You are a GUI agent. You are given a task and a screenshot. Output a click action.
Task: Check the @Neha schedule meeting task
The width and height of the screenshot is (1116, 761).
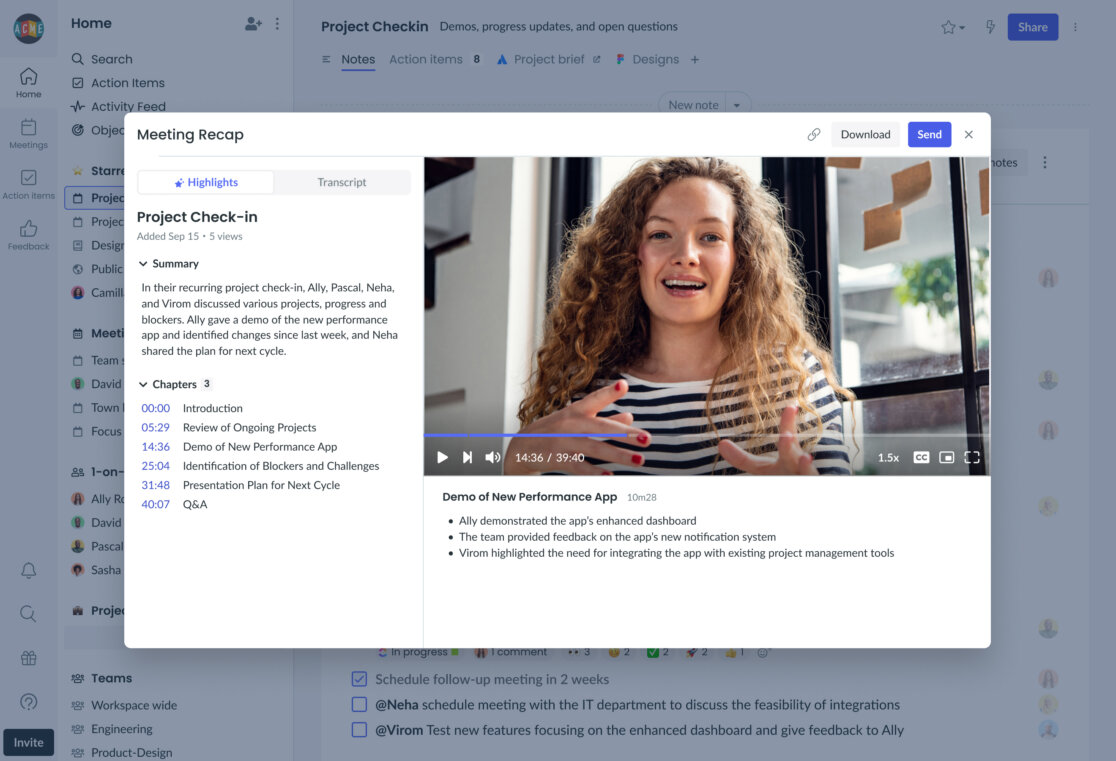pyautogui.click(x=359, y=705)
